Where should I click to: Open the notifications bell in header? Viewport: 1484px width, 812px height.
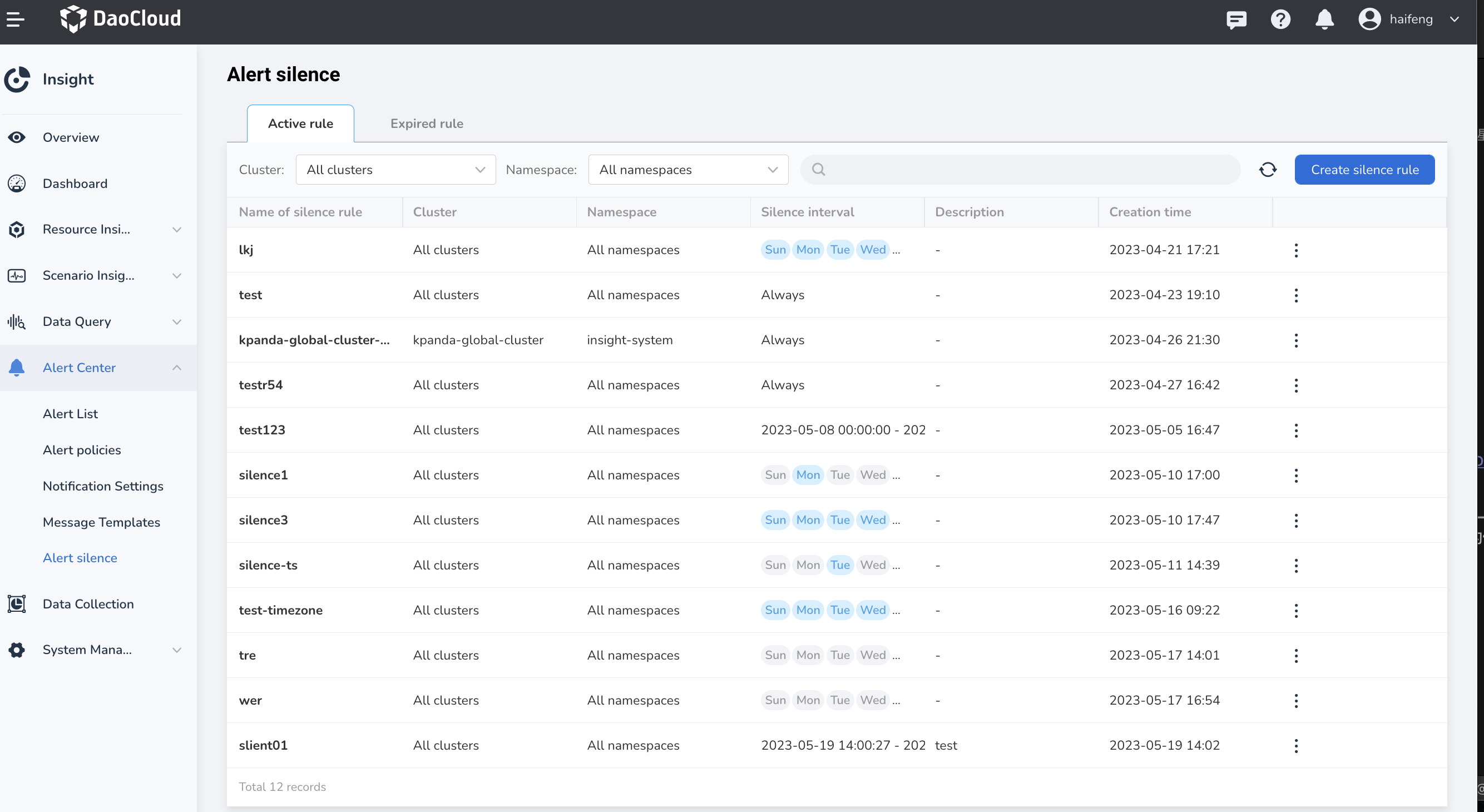(1324, 19)
